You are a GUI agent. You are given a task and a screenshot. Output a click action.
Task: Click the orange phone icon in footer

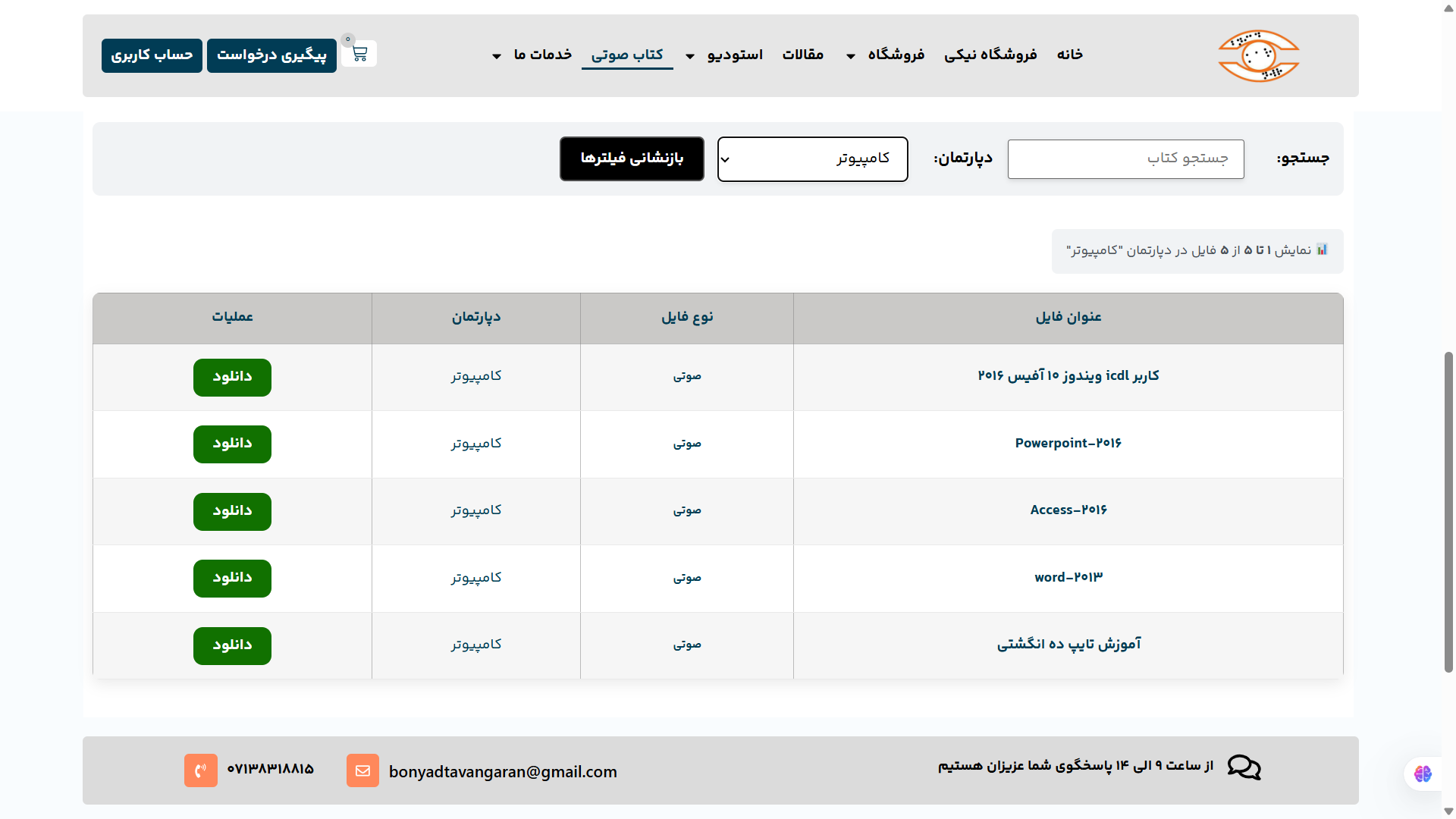[201, 770]
